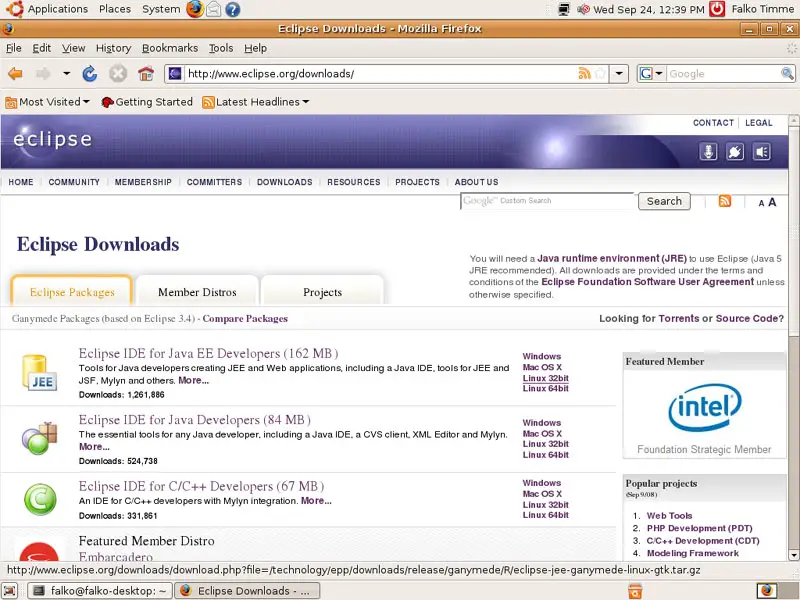Viewport: 800px width, 600px height.
Task: Open the microphone icon in Eclipse header
Action: coord(708,152)
